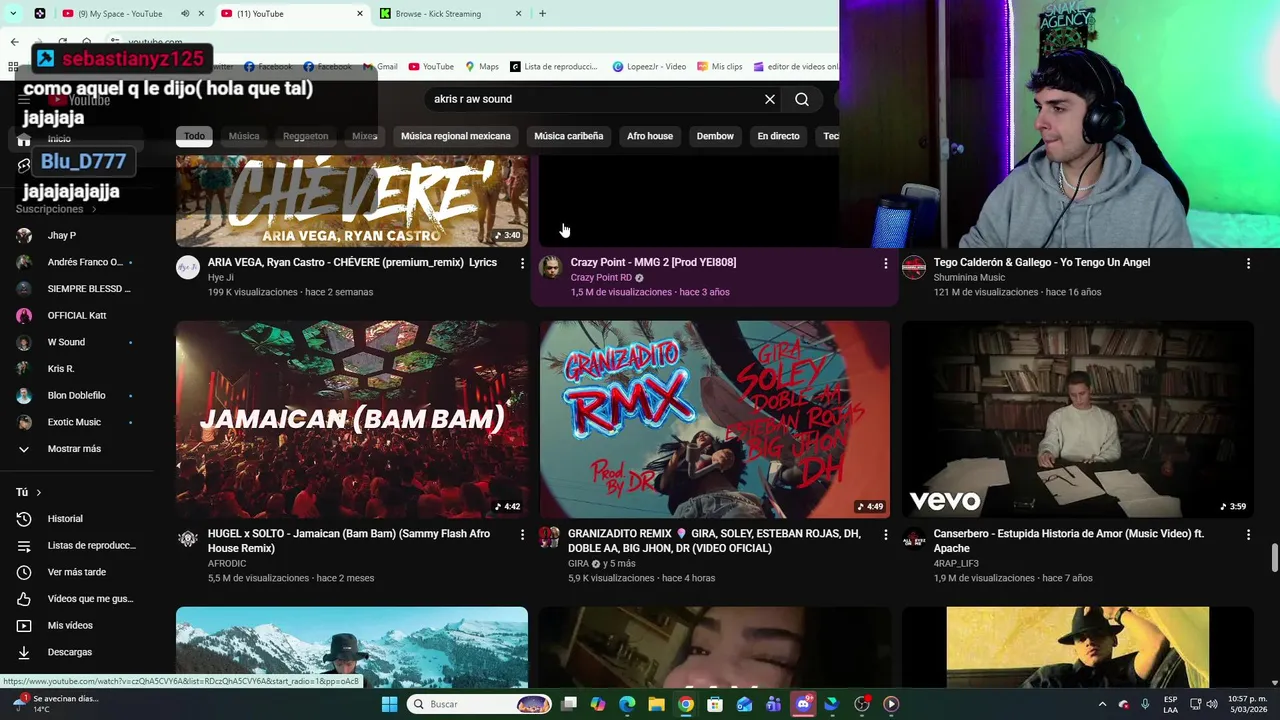Toggle the taskbar volume speaker icon
Image resolution: width=1280 pixels, height=720 pixels.
click(x=1212, y=704)
